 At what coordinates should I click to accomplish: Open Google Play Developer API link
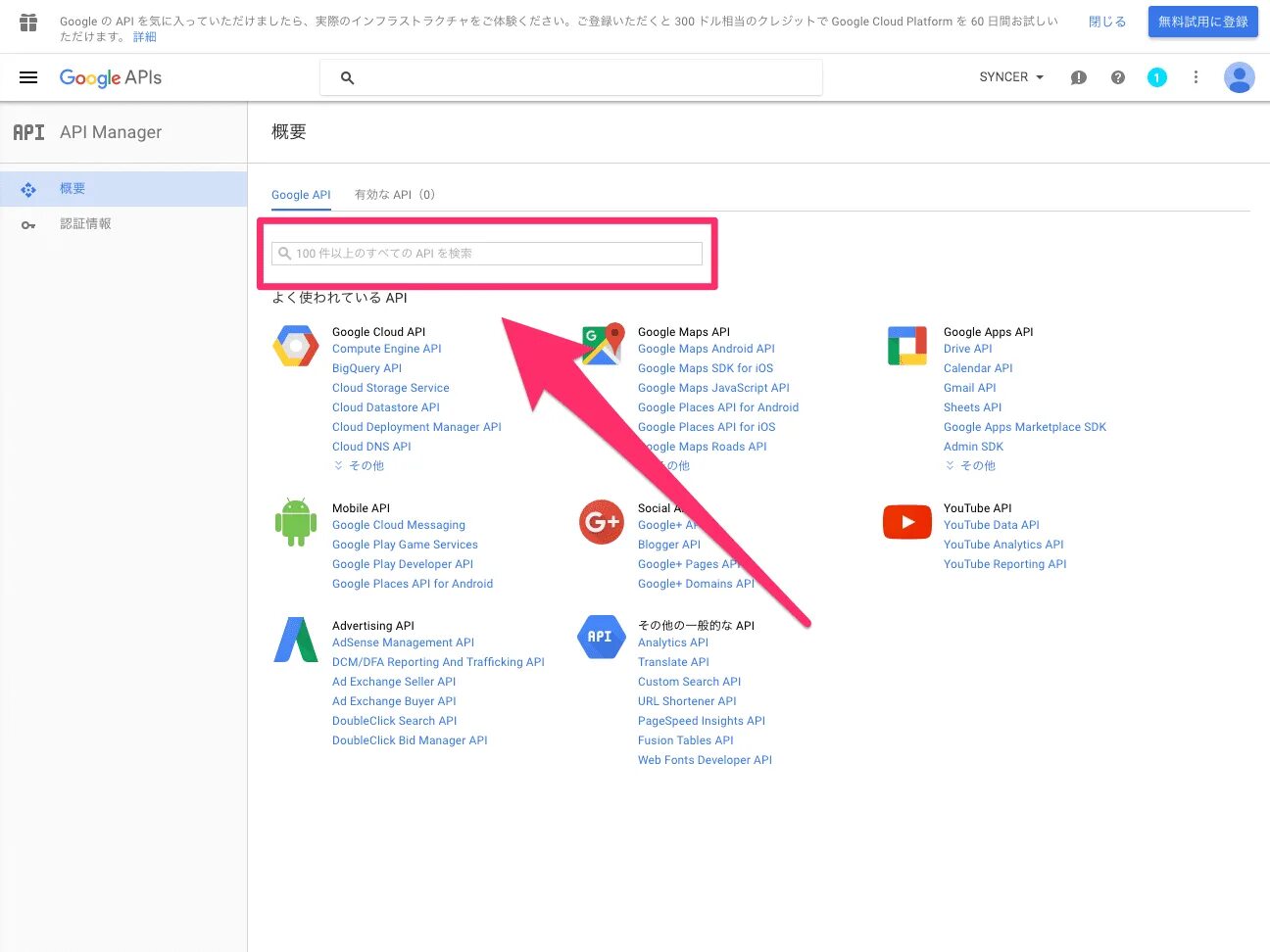(403, 564)
